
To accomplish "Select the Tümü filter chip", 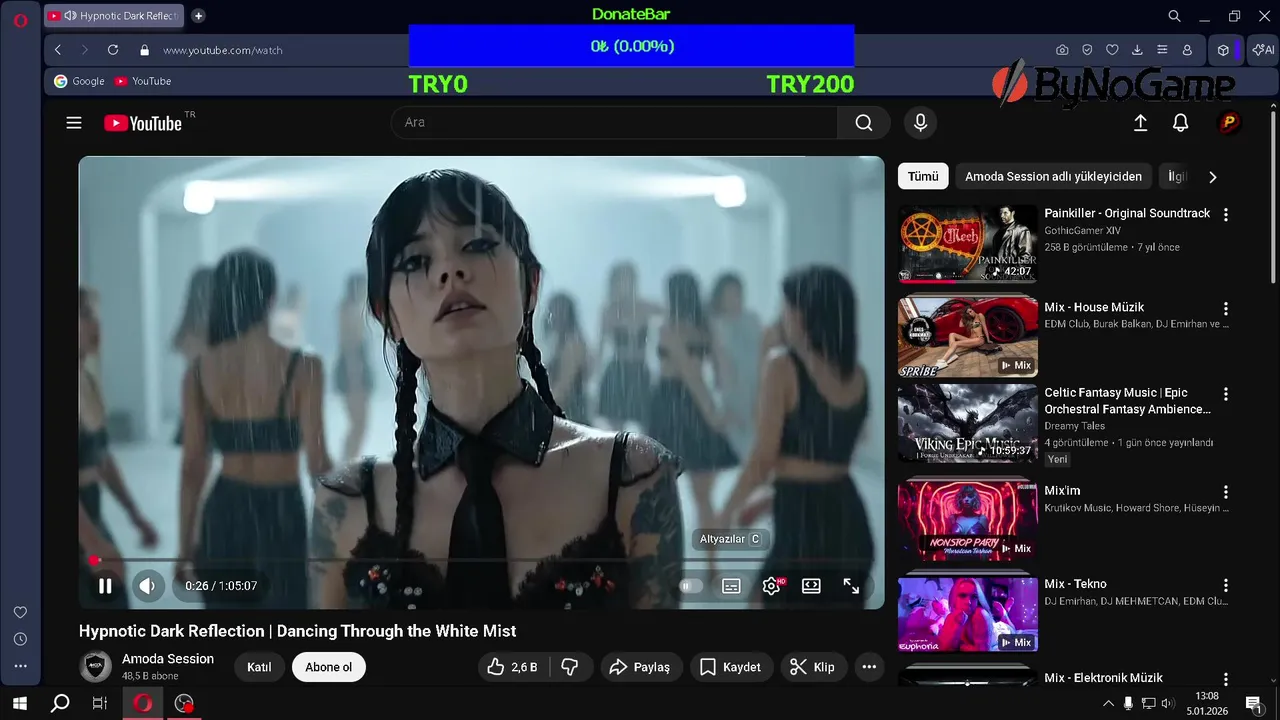I will (x=923, y=176).
